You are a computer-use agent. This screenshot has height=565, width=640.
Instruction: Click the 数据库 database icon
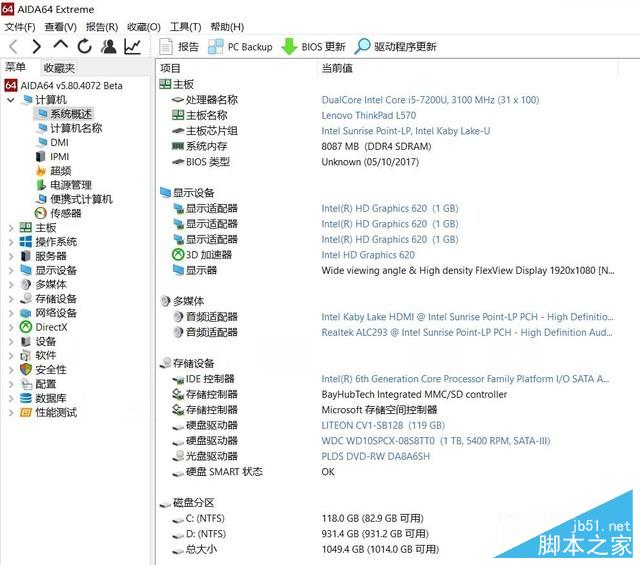(26, 398)
